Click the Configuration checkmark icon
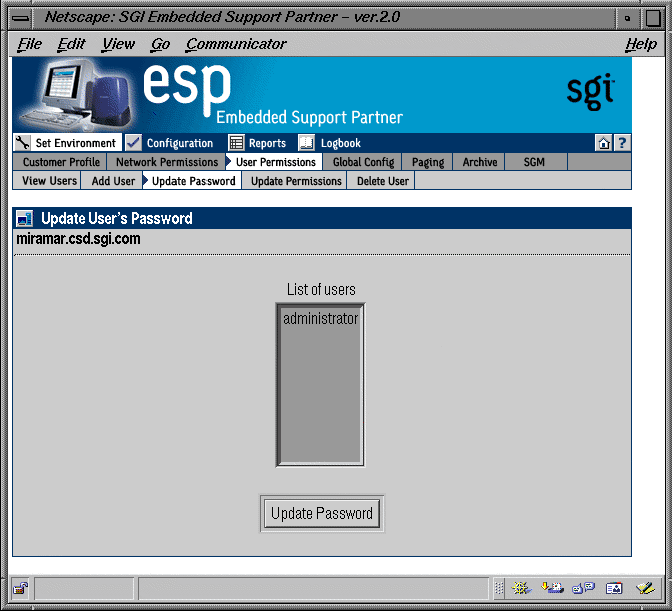The height and width of the screenshot is (611, 672). pos(134,142)
